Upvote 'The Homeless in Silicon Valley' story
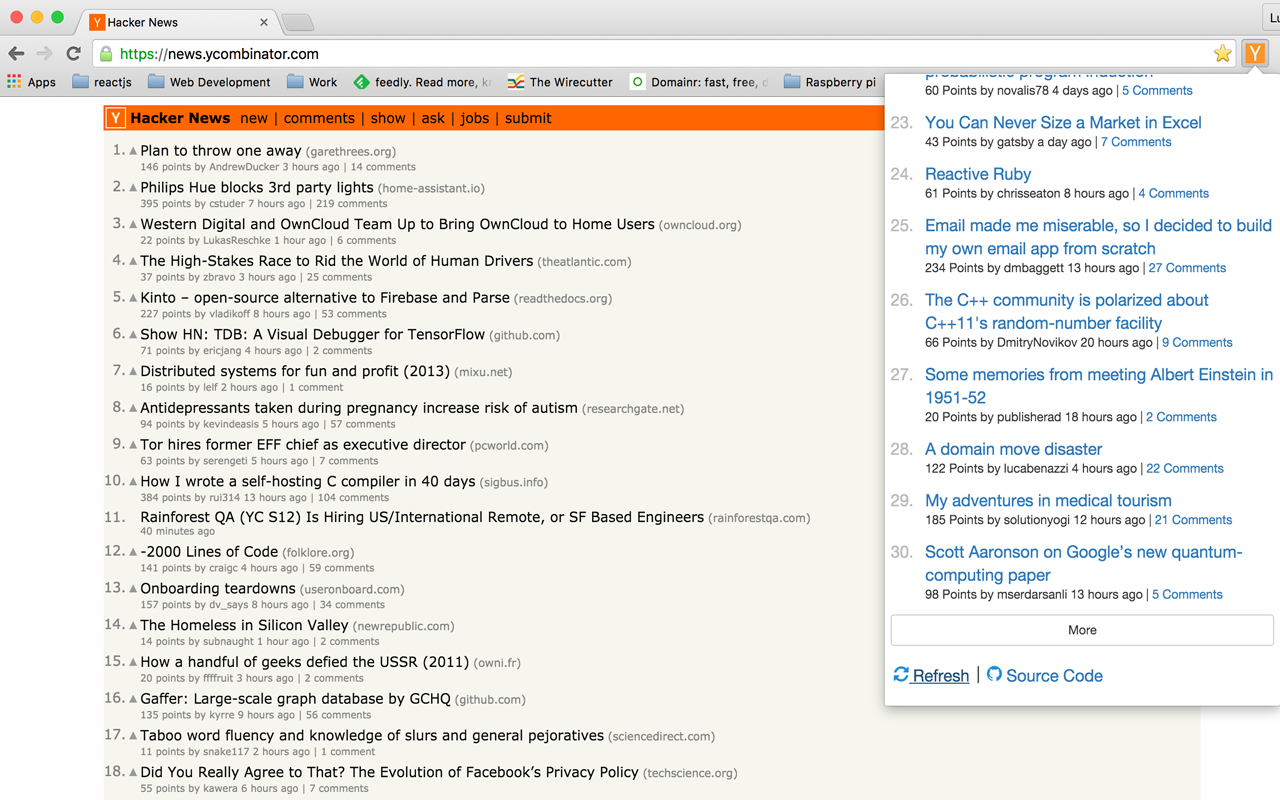This screenshot has width=1280, height=800. click(x=133, y=626)
